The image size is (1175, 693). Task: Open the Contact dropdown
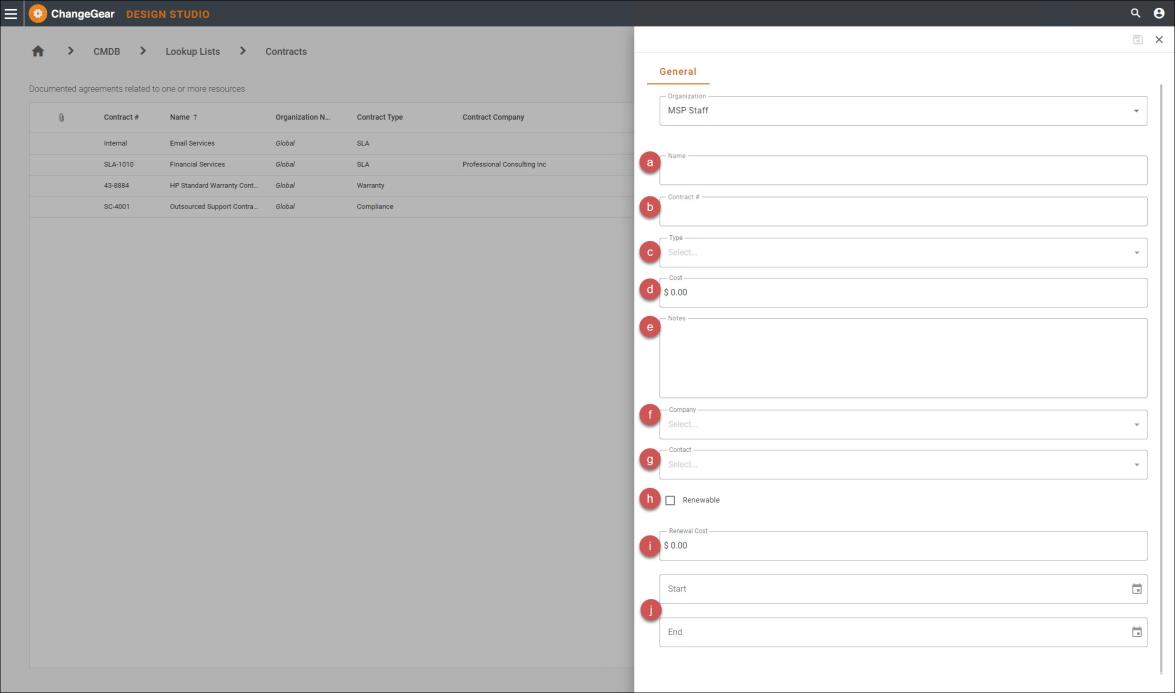click(1136, 465)
